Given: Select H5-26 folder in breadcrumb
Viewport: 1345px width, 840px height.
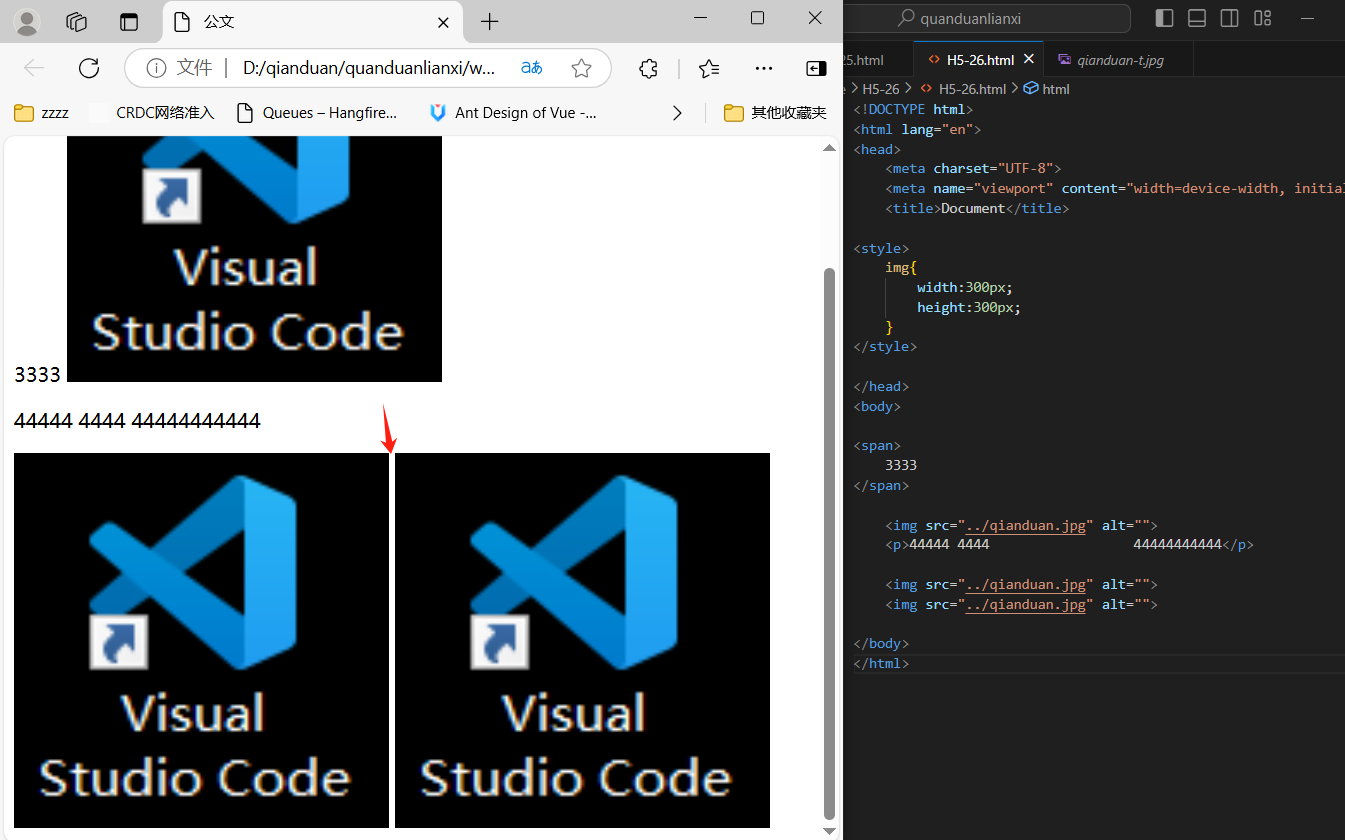Looking at the screenshot, I should point(881,89).
